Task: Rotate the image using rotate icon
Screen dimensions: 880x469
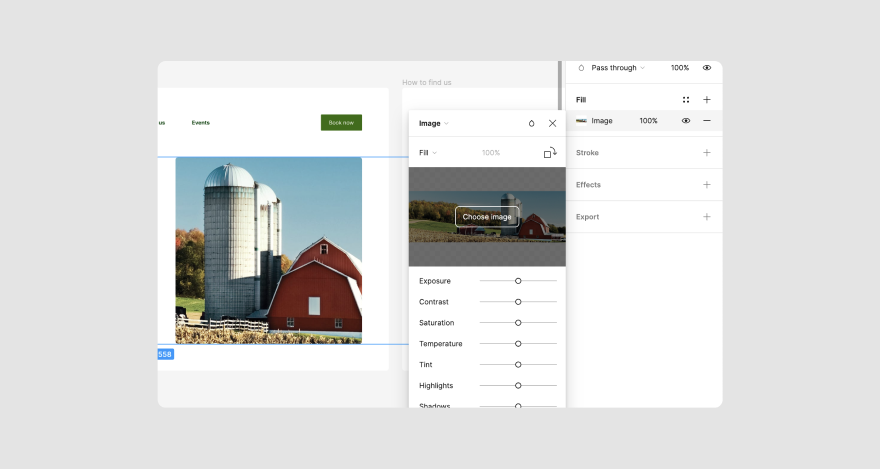Action: click(550, 153)
